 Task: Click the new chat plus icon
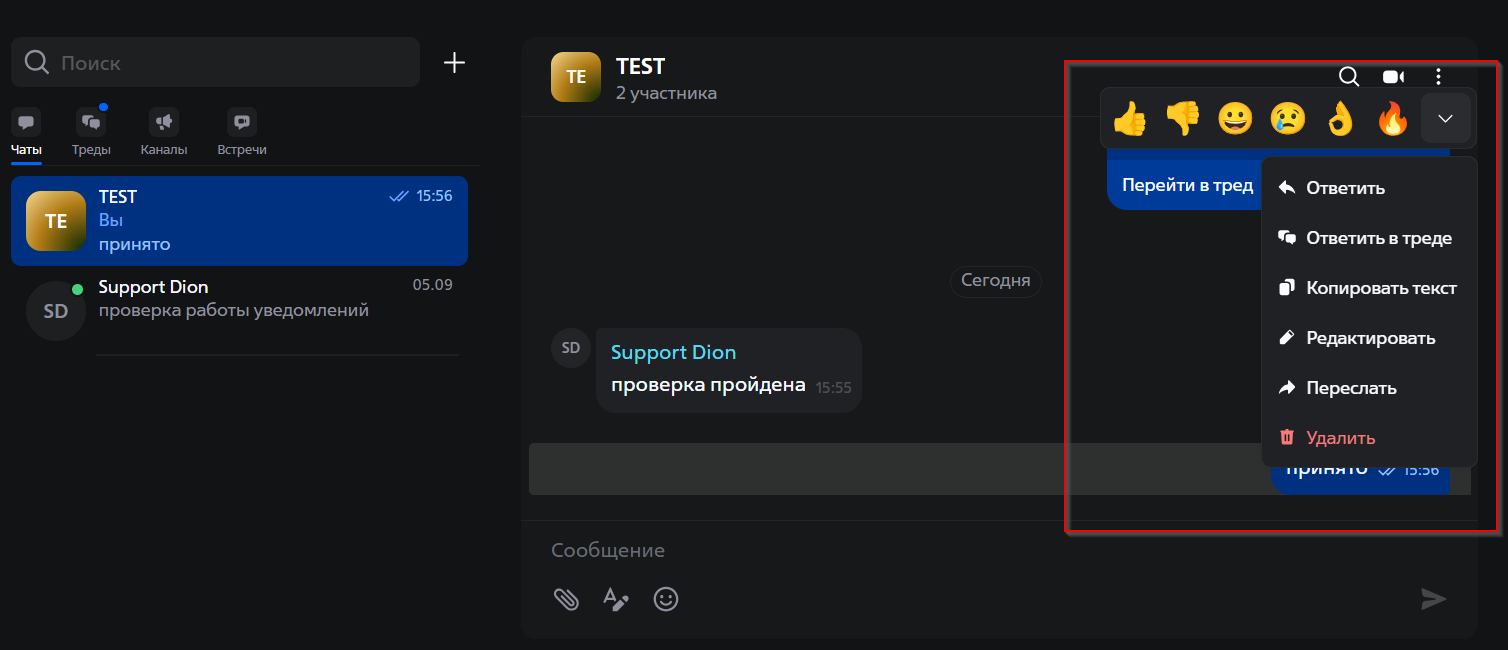(x=454, y=63)
